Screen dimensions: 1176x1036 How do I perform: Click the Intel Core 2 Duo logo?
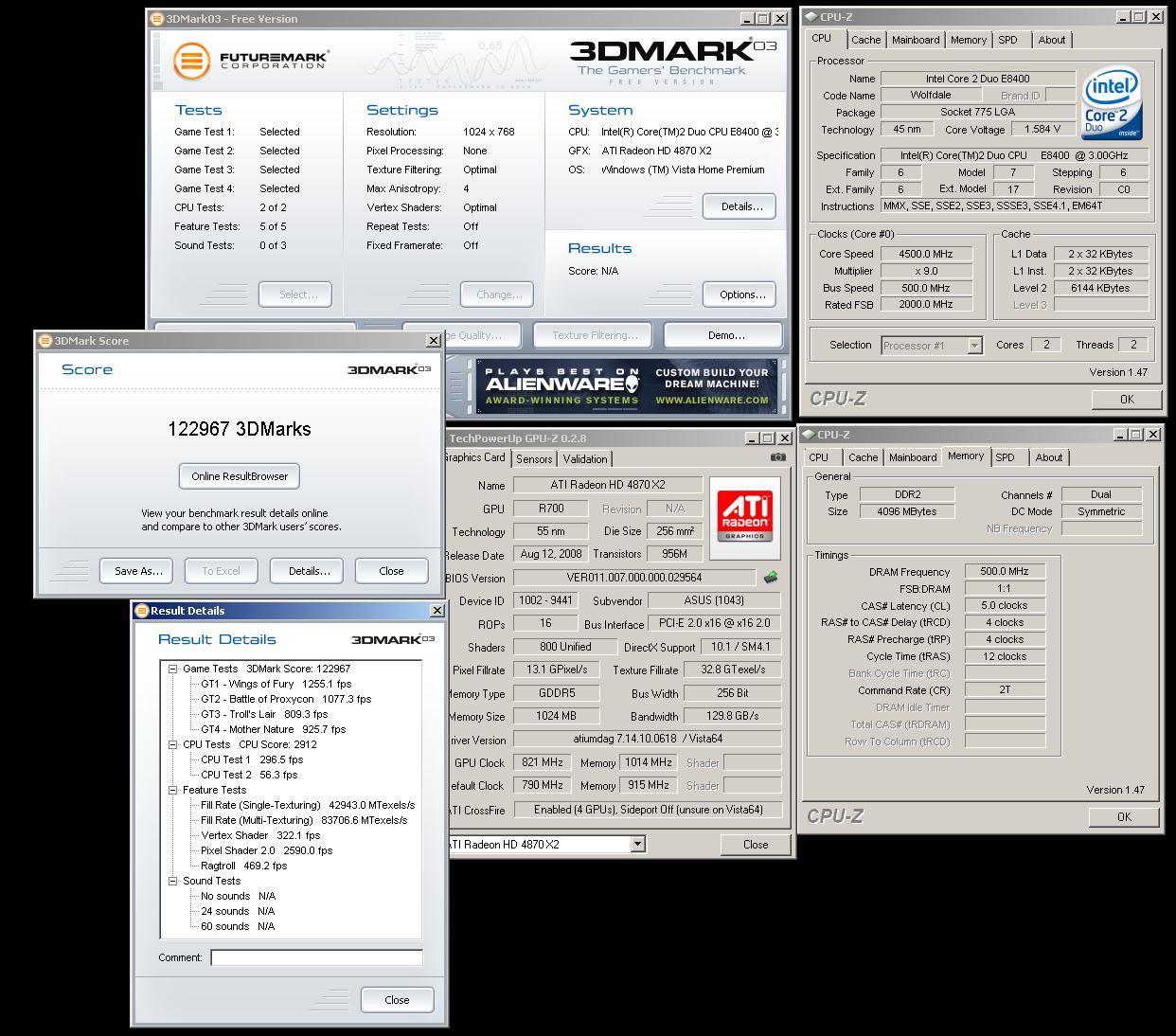tap(1110, 103)
